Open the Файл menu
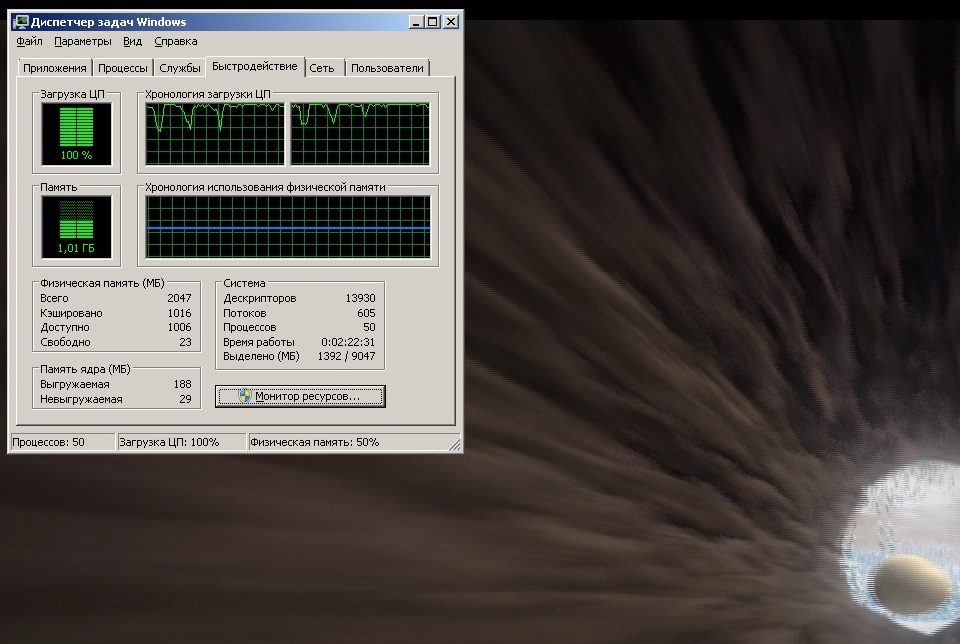This screenshot has height=644, width=960. [29, 41]
